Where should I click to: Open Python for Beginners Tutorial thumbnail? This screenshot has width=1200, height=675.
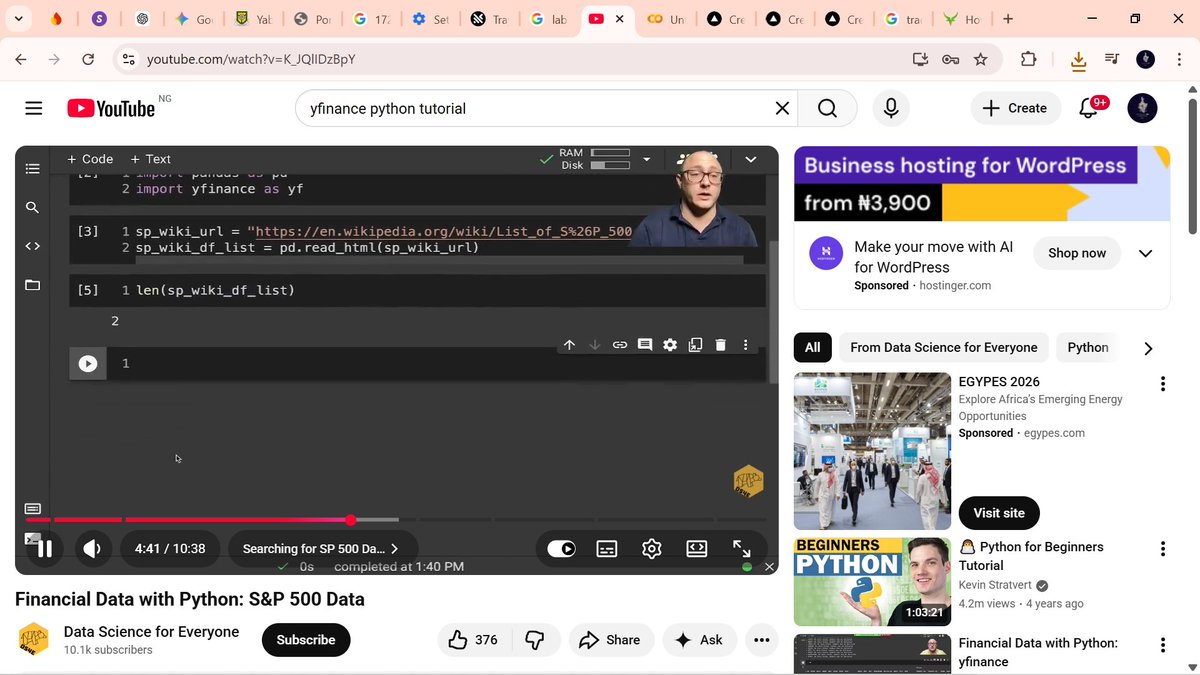871,582
